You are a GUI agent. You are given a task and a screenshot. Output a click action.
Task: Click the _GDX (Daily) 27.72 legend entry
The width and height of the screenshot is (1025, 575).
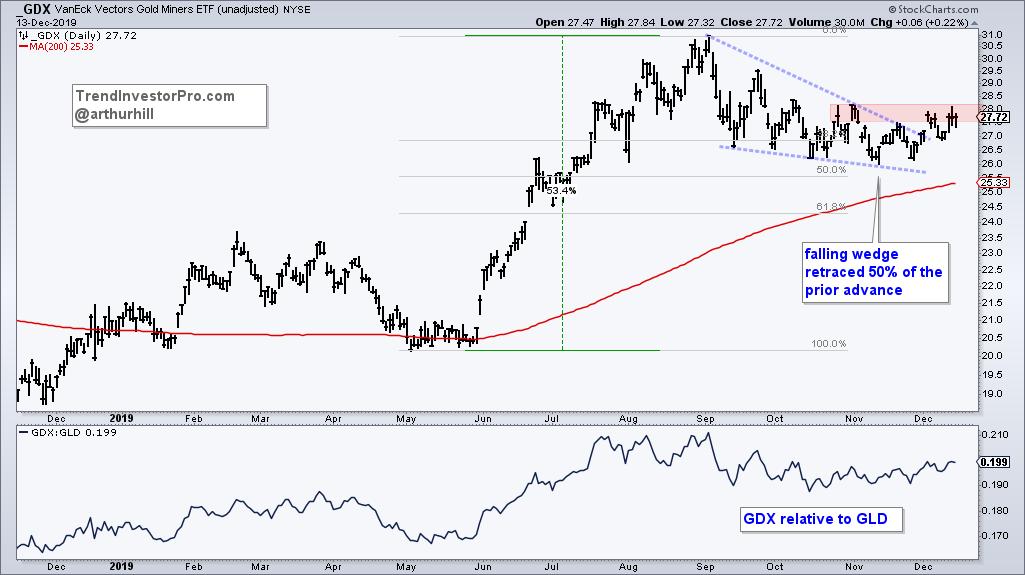point(84,35)
